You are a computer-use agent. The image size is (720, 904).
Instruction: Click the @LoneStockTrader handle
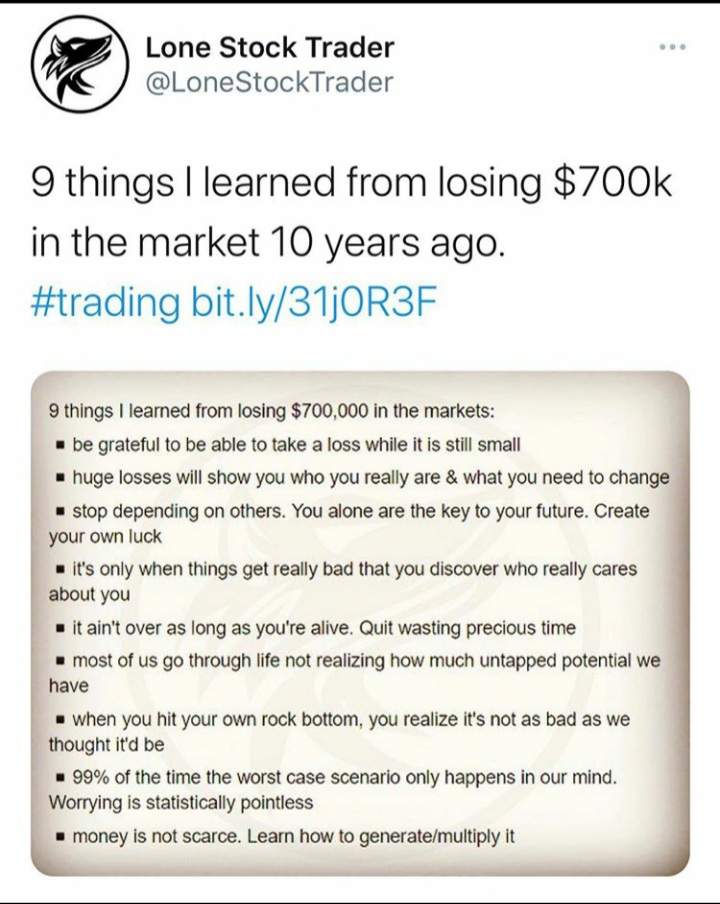pyautogui.click(x=269, y=82)
